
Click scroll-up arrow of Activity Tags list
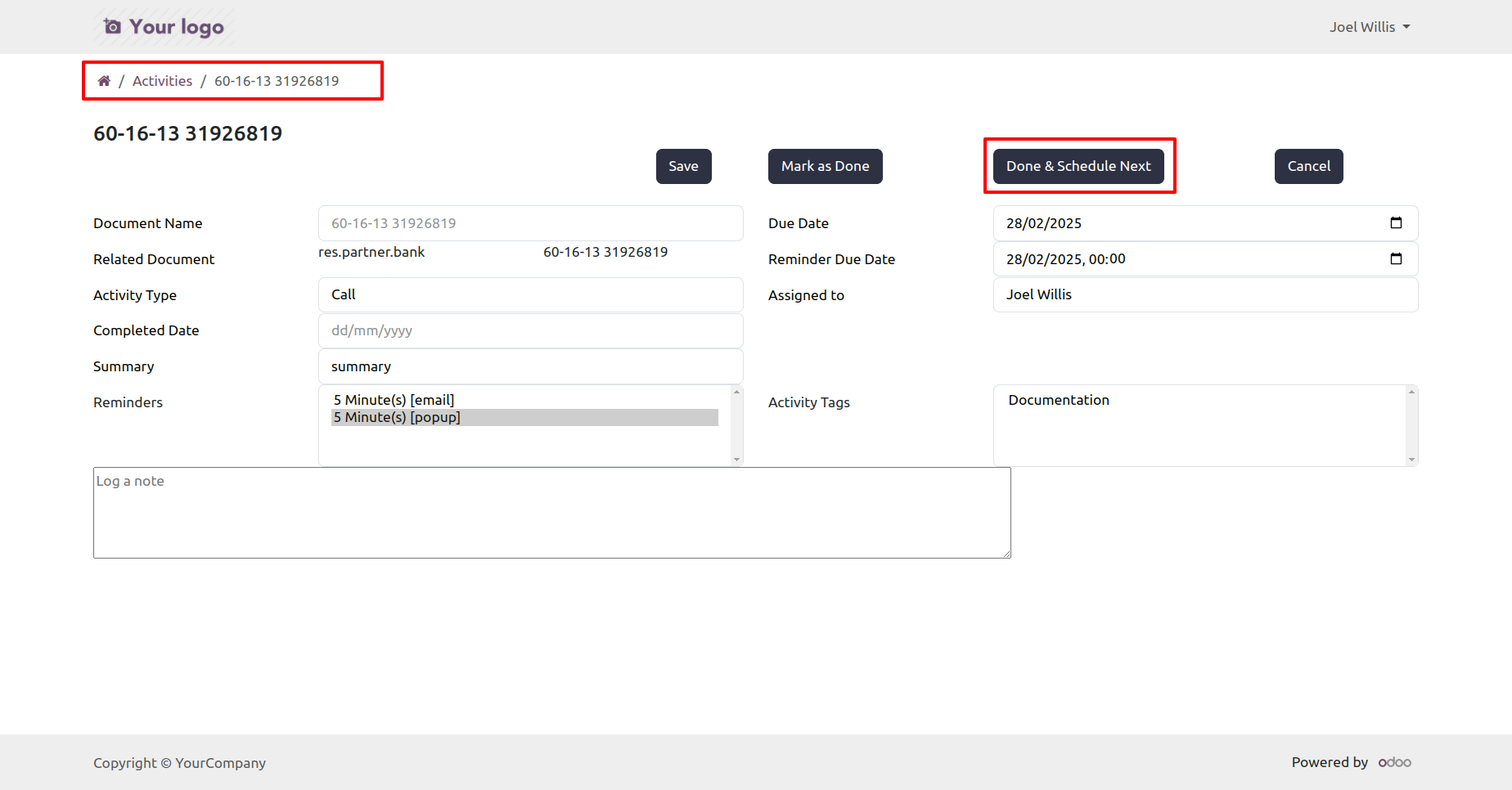1411,392
